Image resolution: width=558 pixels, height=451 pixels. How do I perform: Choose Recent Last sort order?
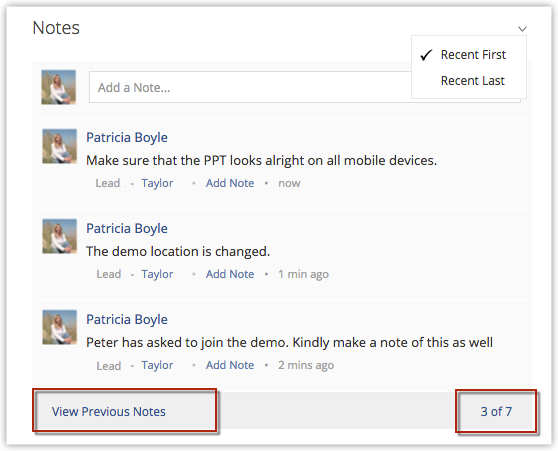coord(472,81)
